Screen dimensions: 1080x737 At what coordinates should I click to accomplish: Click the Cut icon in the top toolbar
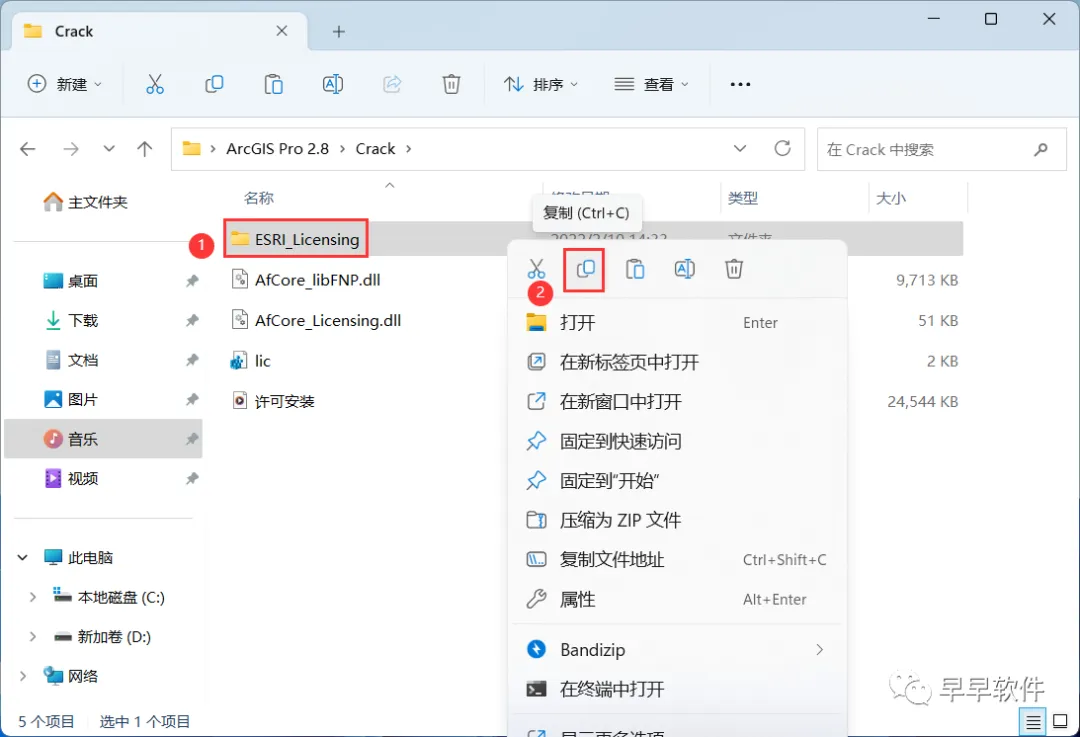[155, 84]
